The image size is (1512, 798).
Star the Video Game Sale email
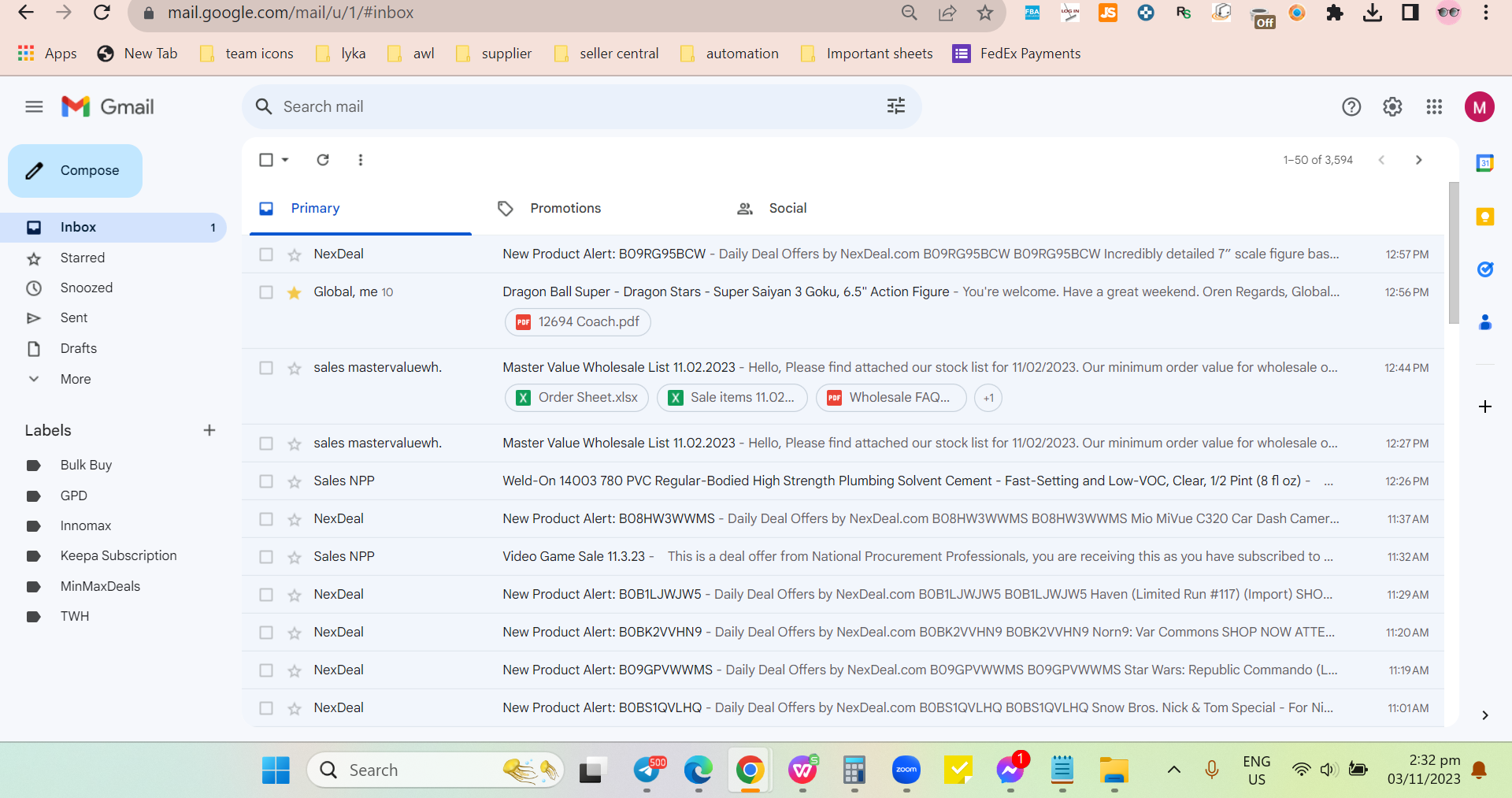[x=295, y=557]
